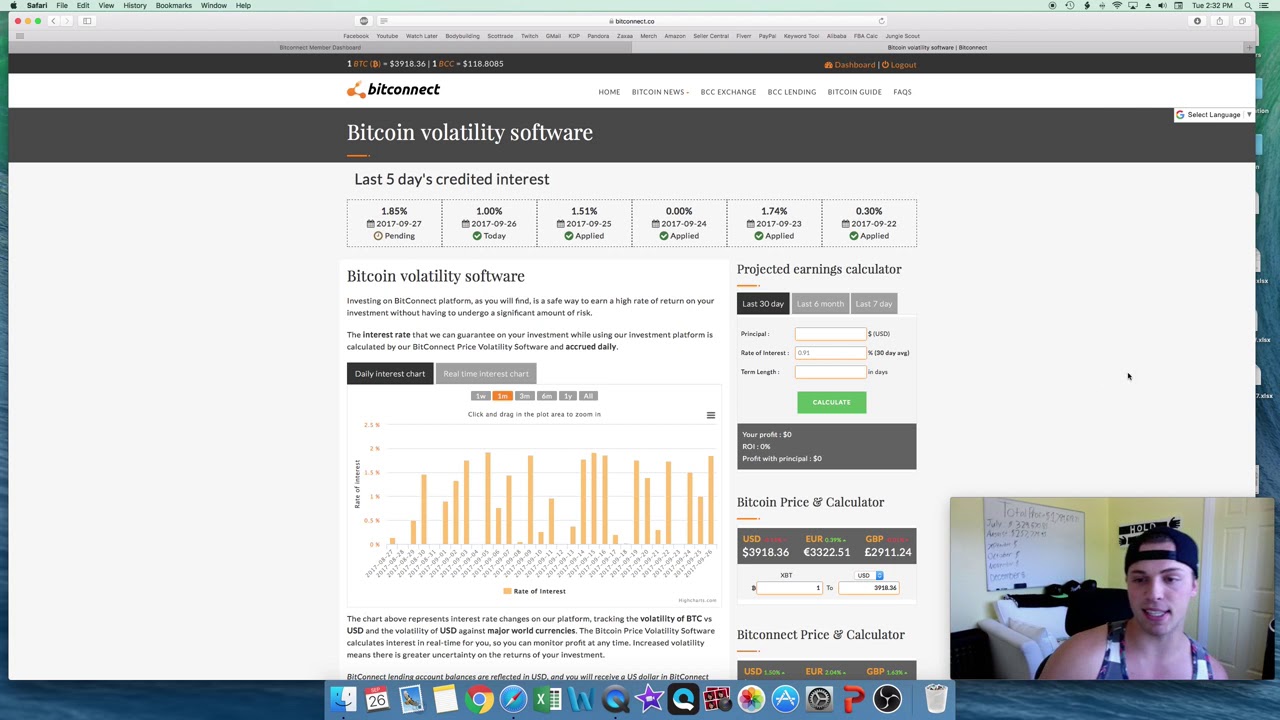Launch the Photos app from the dock
Viewport: 1280px width, 720px height.
(751, 699)
